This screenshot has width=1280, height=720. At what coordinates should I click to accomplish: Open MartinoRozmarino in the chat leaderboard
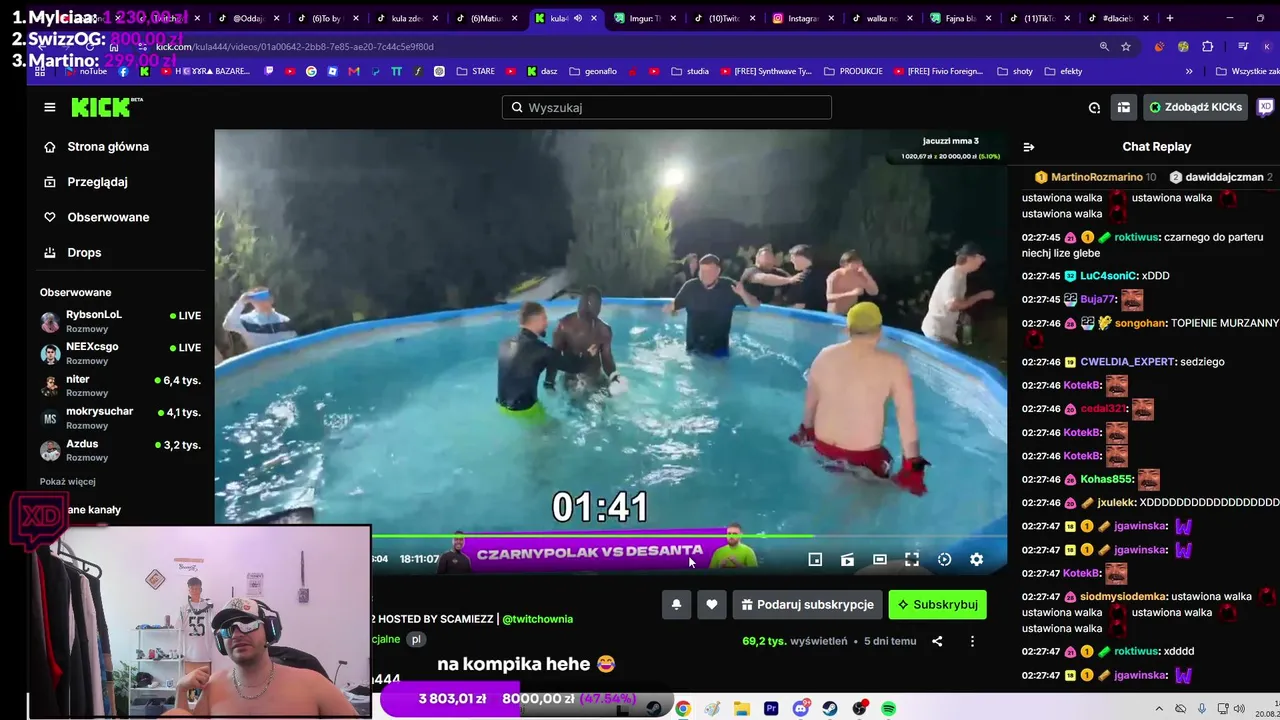(x=1095, y=177)
